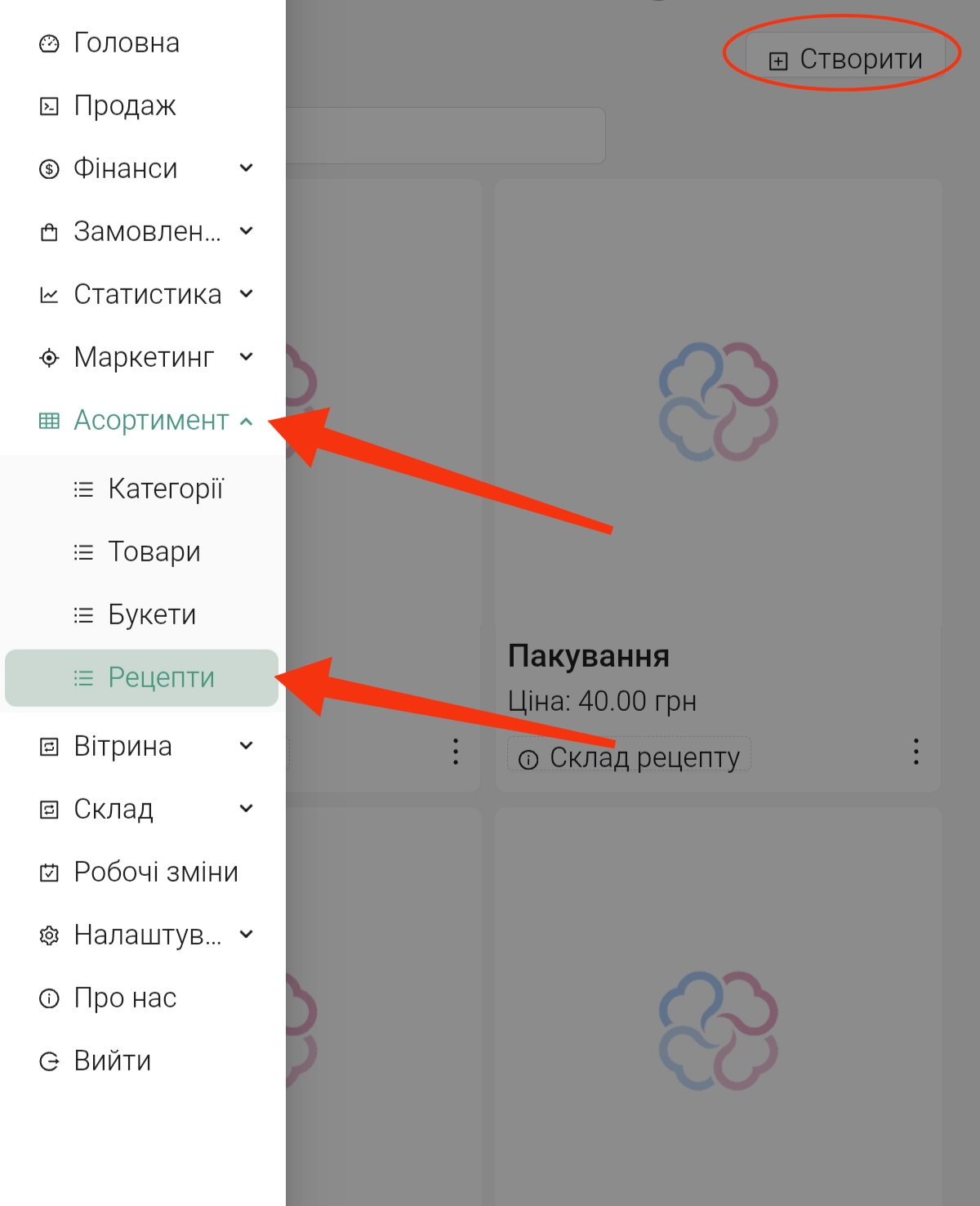The width and height of the screenshot is (980, 1206).
Task: Expand the Фінанси submenu chevron
Action: point(247,168)
